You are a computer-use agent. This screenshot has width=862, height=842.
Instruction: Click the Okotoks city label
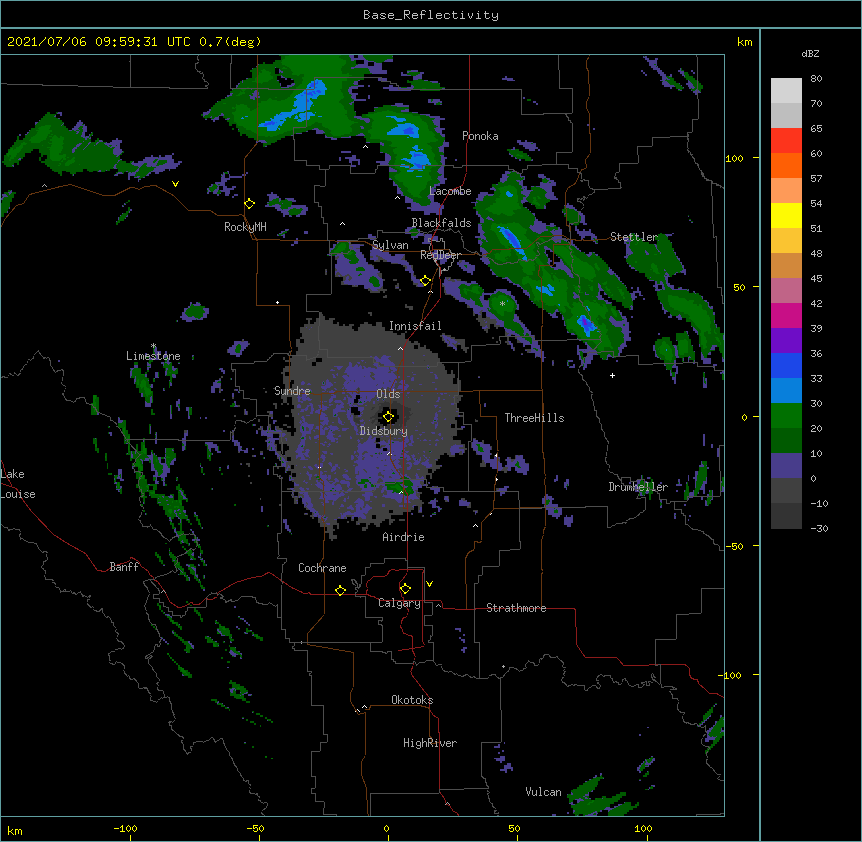pos(412,700)
